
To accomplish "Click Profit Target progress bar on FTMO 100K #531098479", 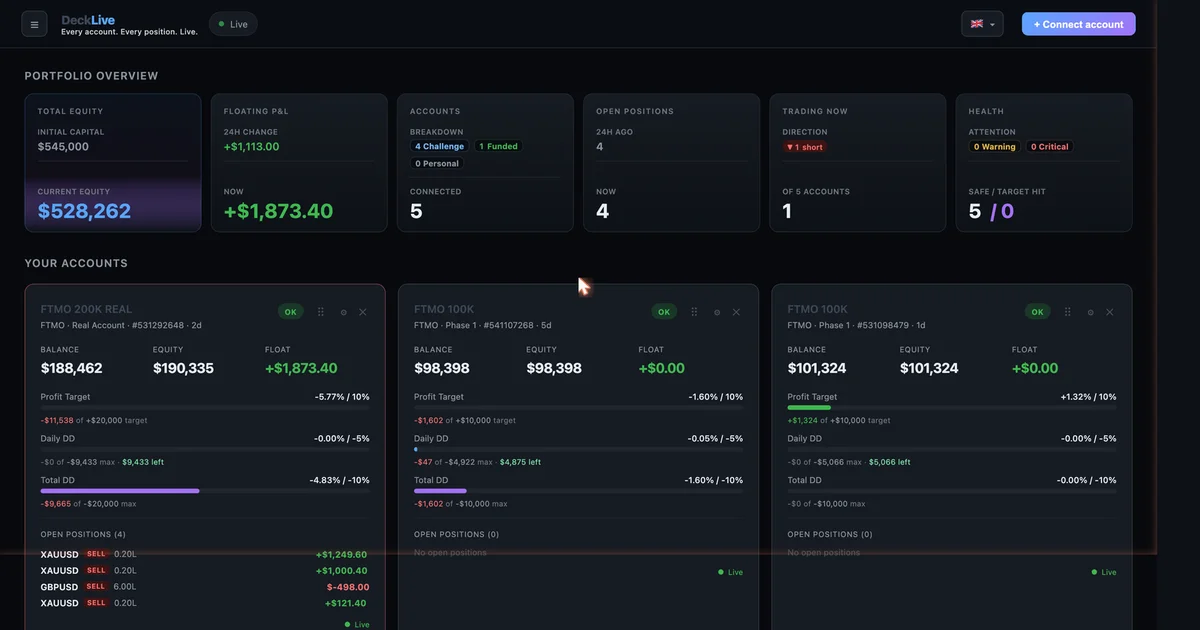I will 952,408.
